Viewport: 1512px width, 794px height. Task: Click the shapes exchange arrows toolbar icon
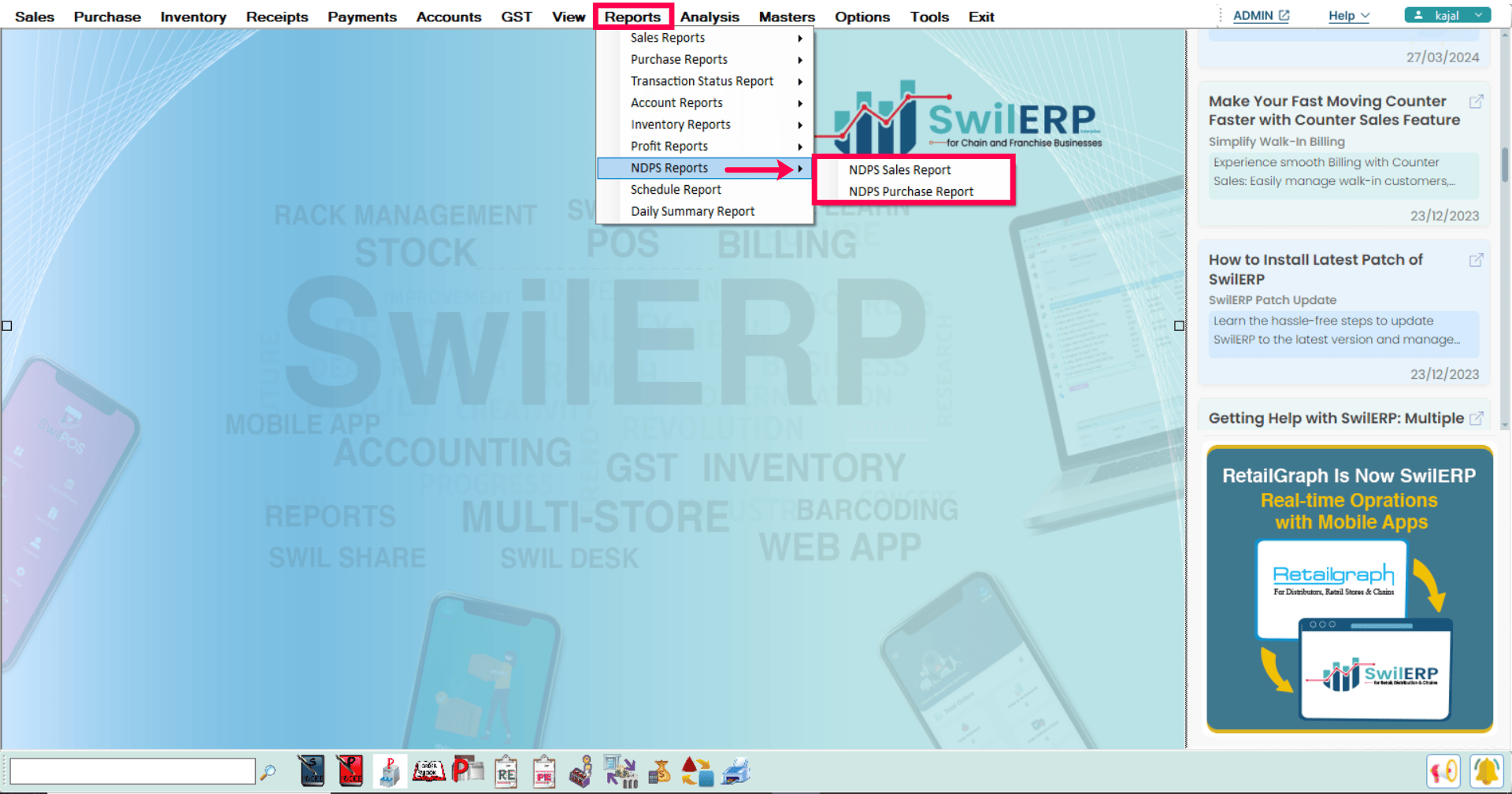[697, 772]
